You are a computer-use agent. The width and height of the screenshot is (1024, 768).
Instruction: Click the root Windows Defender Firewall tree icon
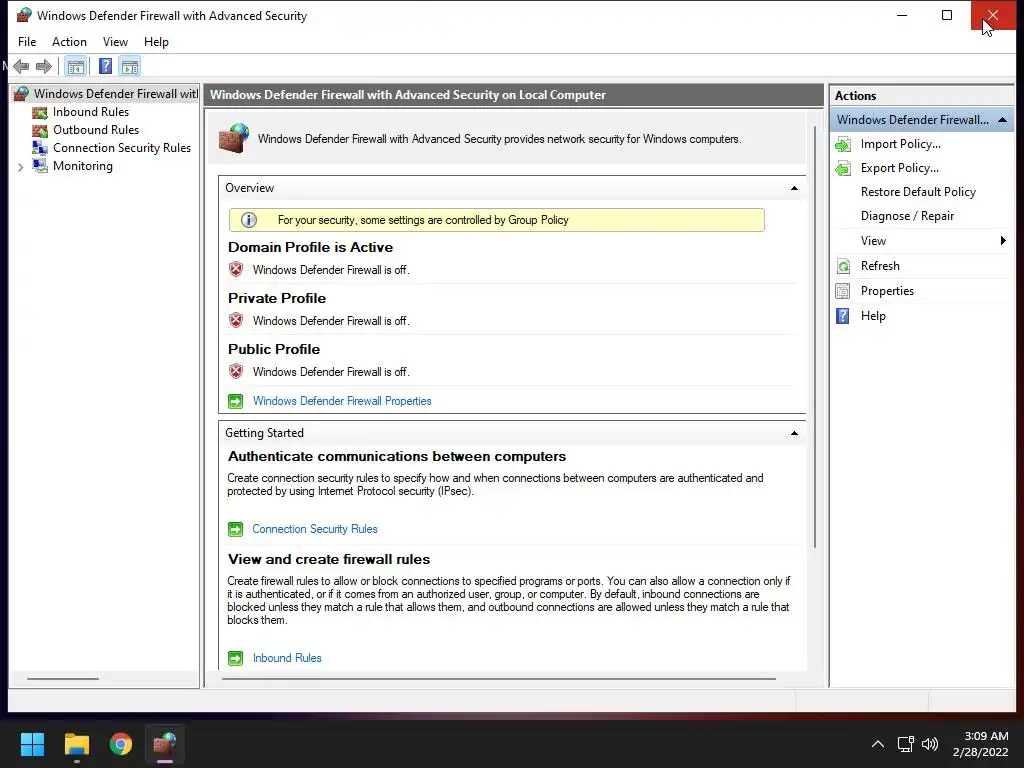(21, 93)
